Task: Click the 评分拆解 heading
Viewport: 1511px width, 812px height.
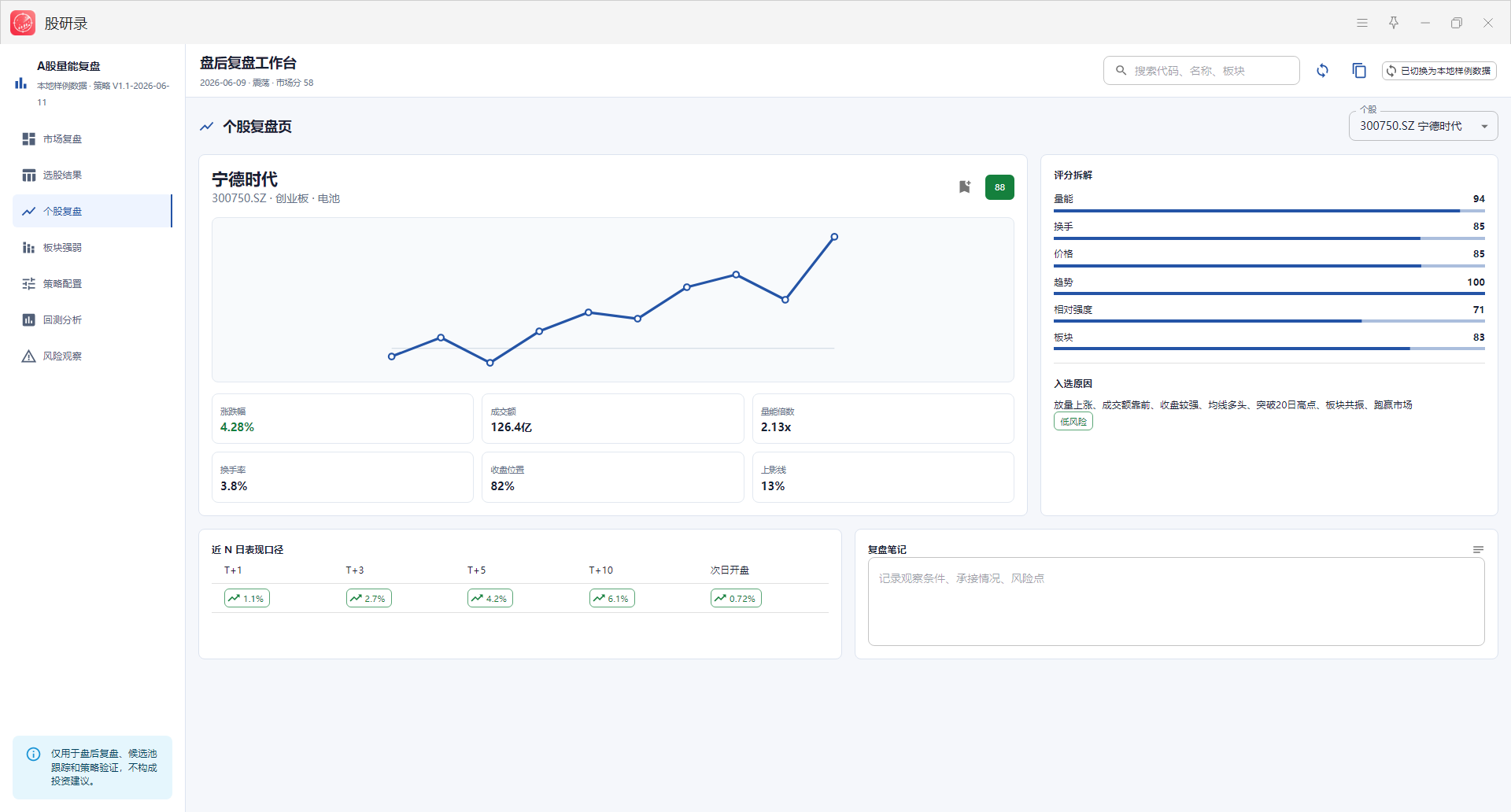Action: (x=1073, y=175)
